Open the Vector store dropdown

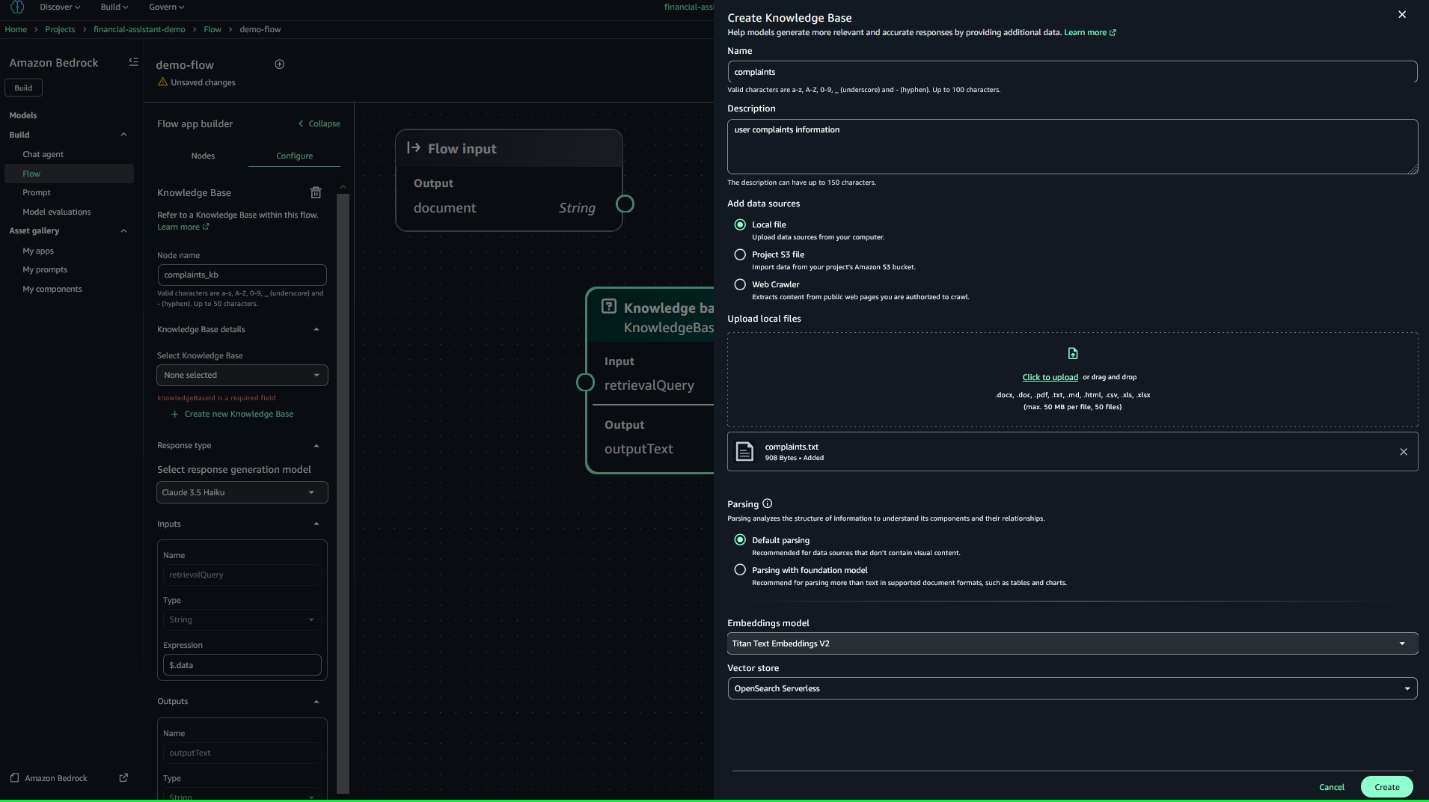pos(1072,688)
